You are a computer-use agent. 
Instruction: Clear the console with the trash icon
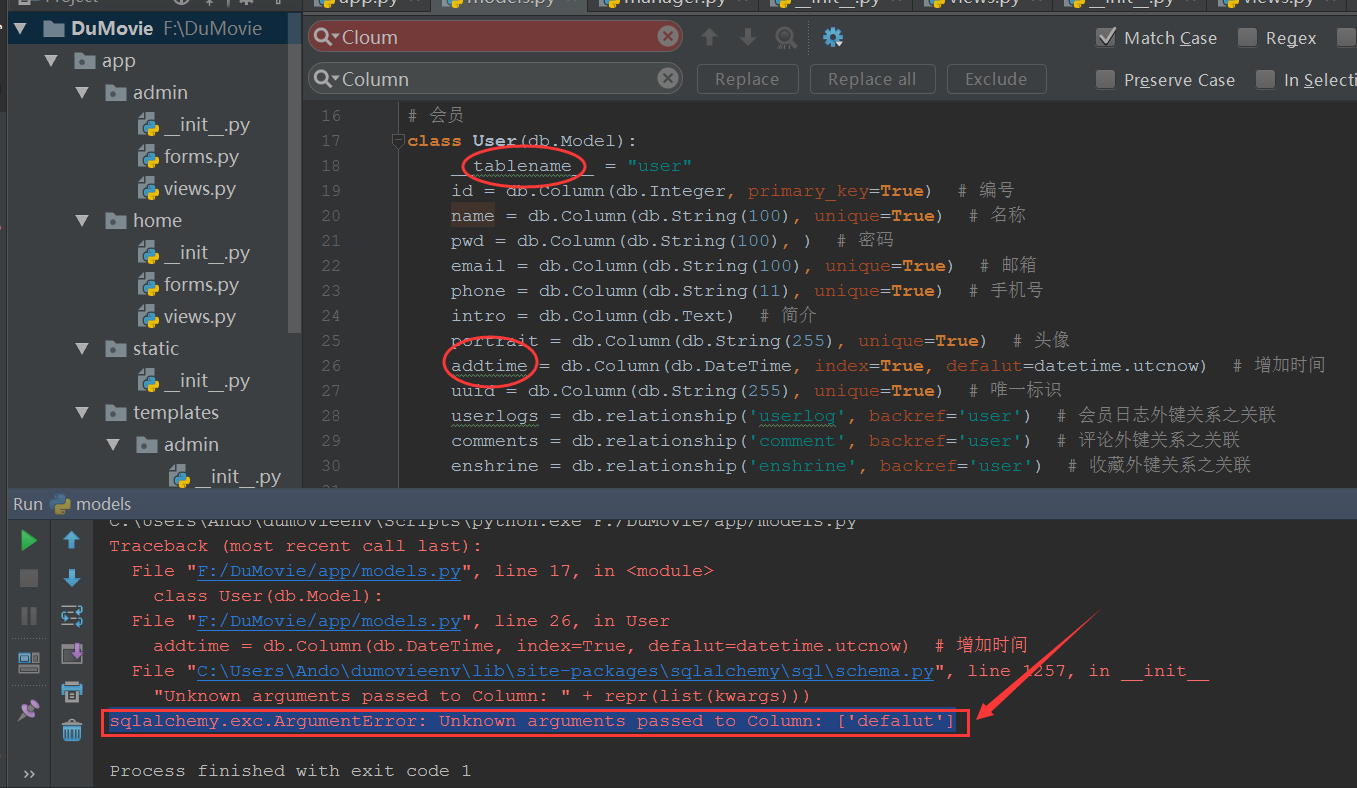pyautogui.click(x=70, y=730)
